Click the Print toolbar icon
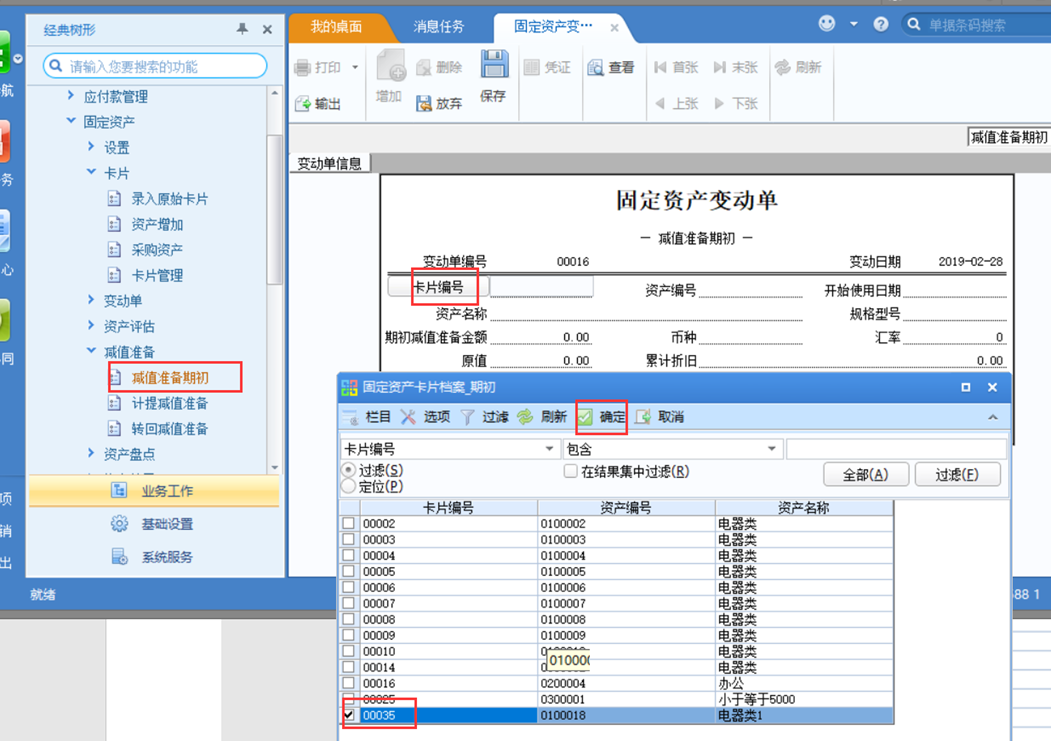This screenshot has width=1051, height=741. point(303,67)
